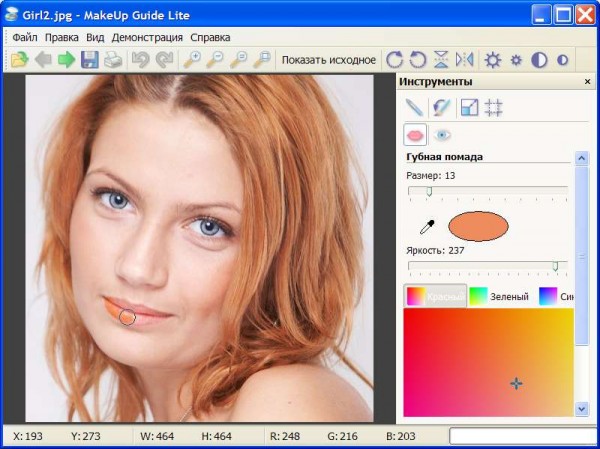Open the Файл menu
The height and width of the screenshot is (449, 600).
(x=25, y=38)
